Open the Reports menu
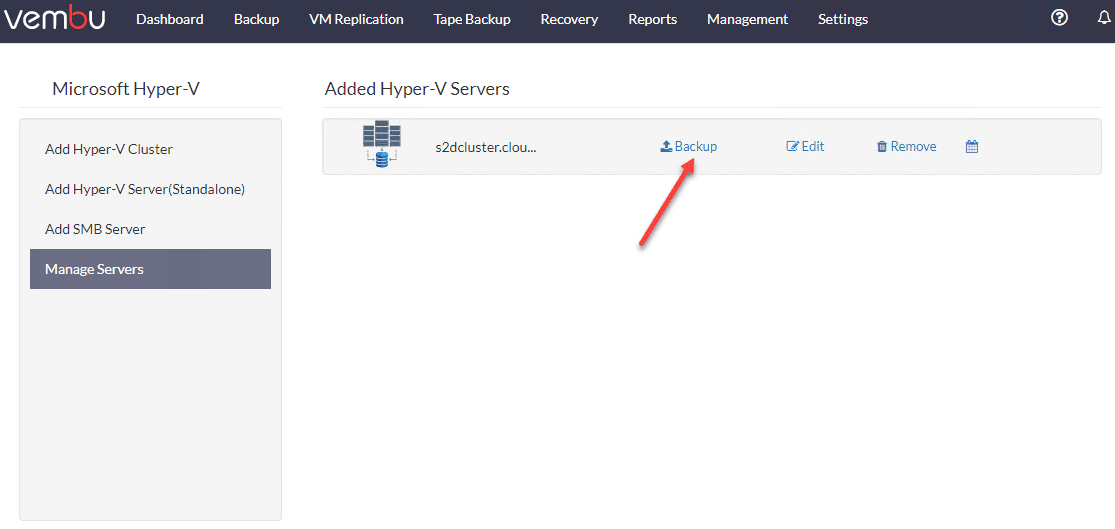Screen dimensions: 1115x529 click(x=653, y=19)
